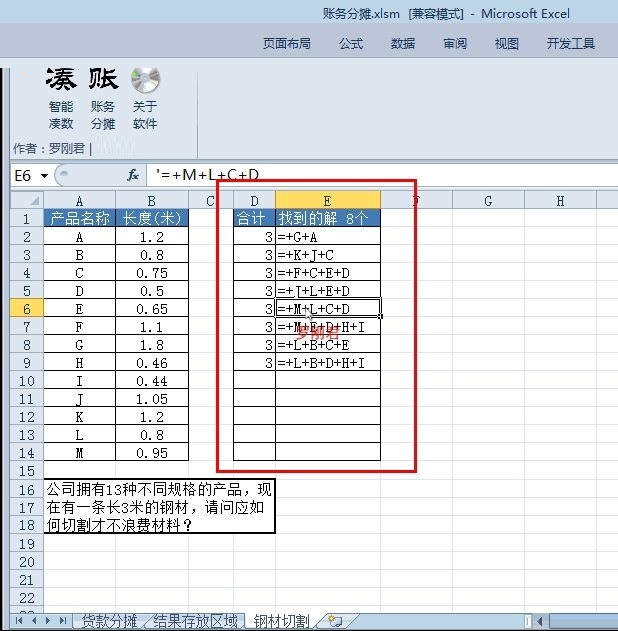Click the fx insert function icon
Screen dimensions: 618x631
(x=133, y=175)
